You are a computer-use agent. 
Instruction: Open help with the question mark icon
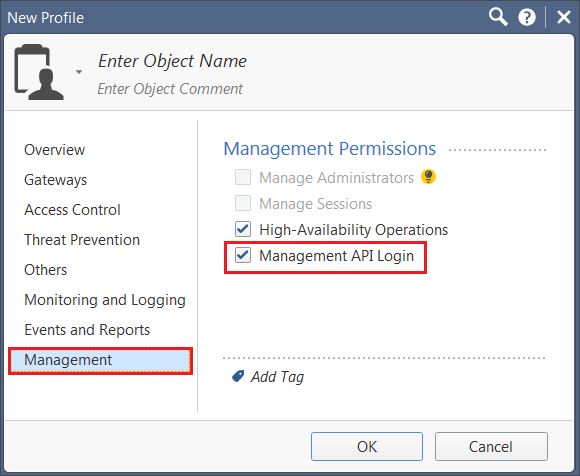[527, 17]
